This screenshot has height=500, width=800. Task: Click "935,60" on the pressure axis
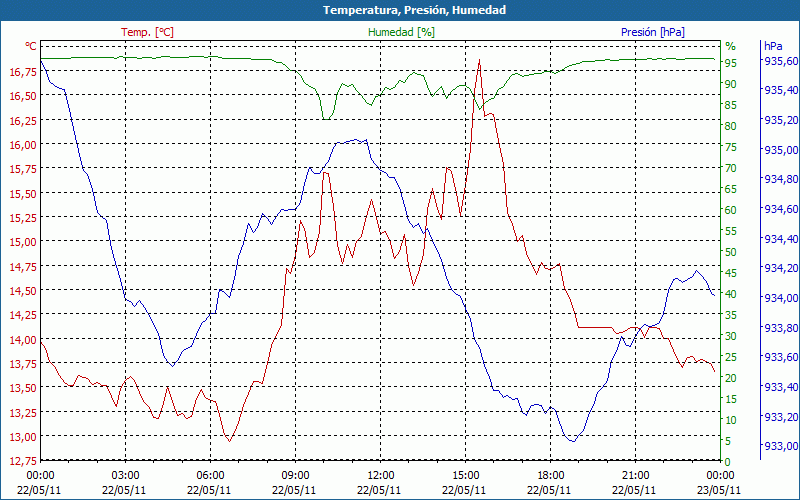[x=781, y=61]
